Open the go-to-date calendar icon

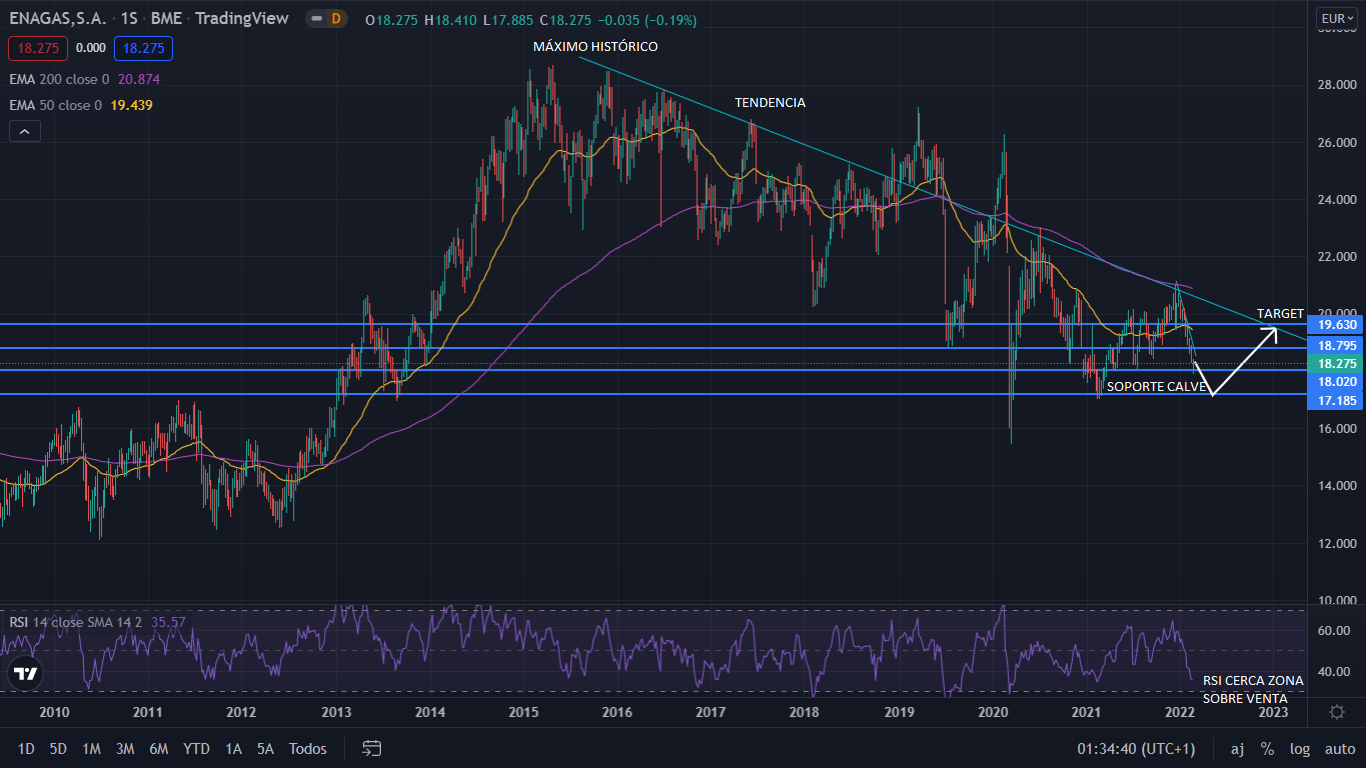pos(372,748)
